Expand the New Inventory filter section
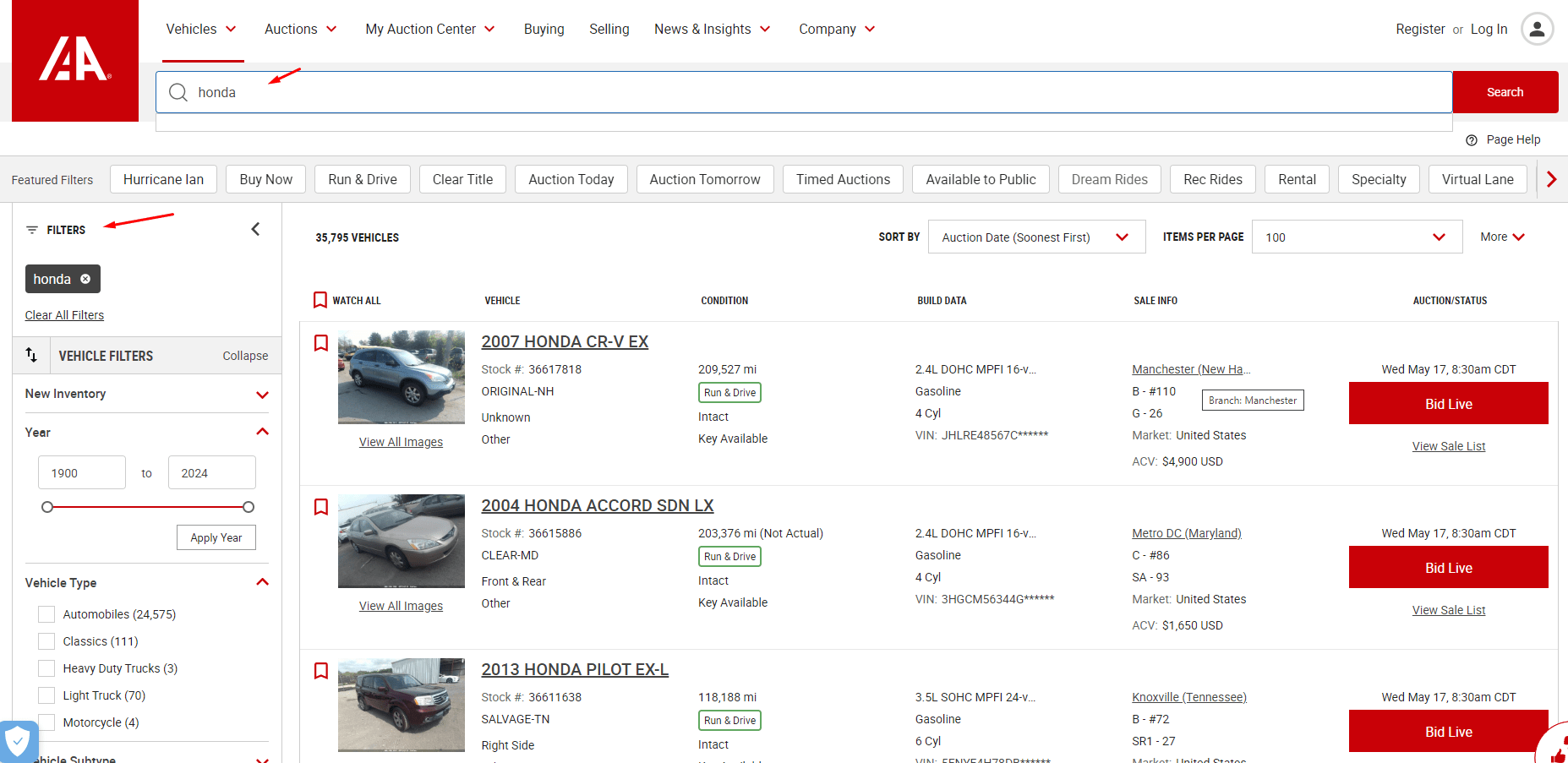 click(x=262, y=395)
